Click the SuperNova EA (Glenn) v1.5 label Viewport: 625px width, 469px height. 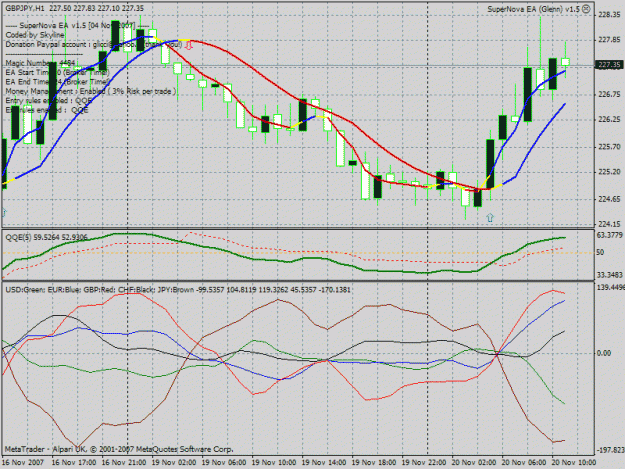[x=533, y=9]
